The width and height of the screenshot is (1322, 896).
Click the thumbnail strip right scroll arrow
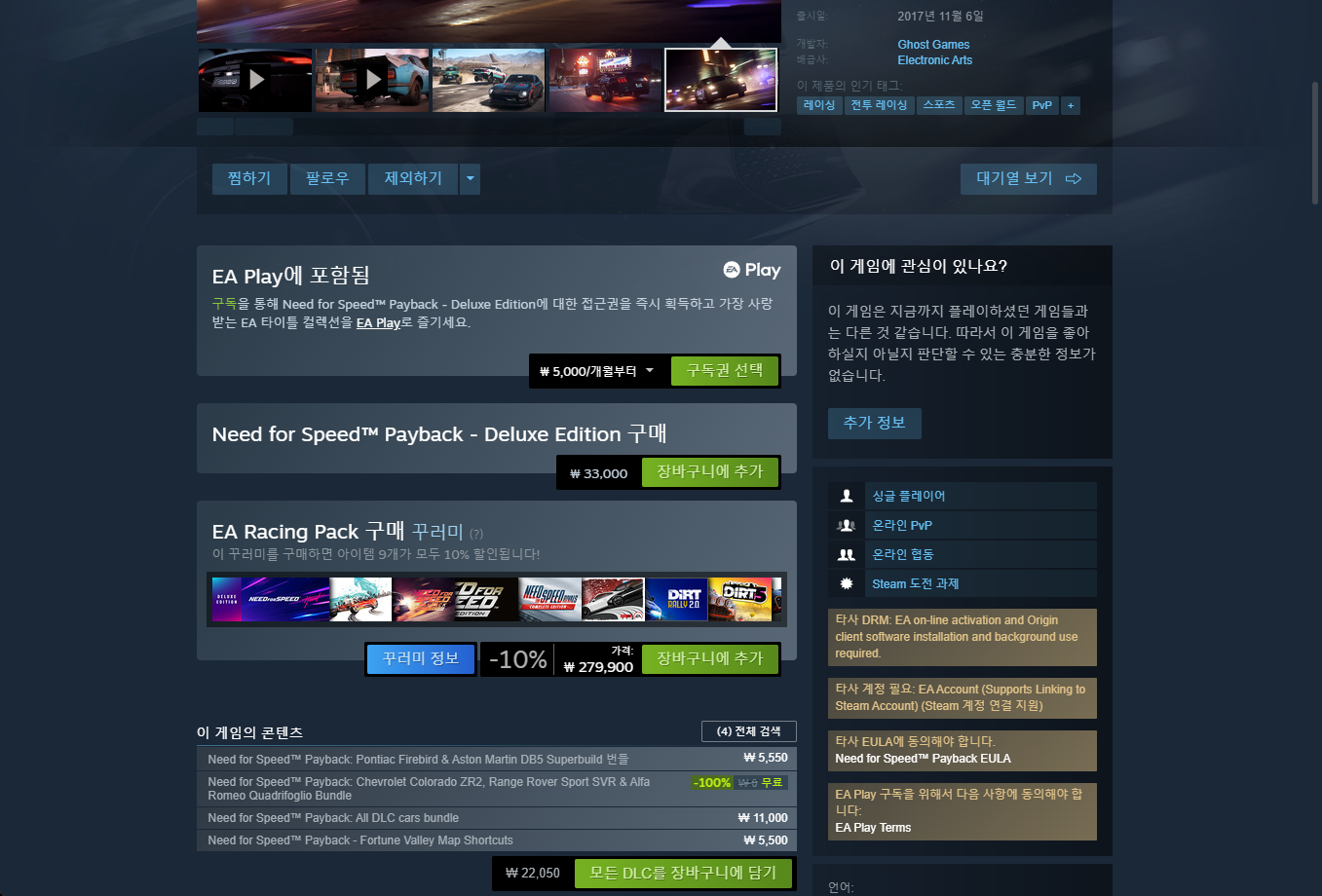[763, 127]
